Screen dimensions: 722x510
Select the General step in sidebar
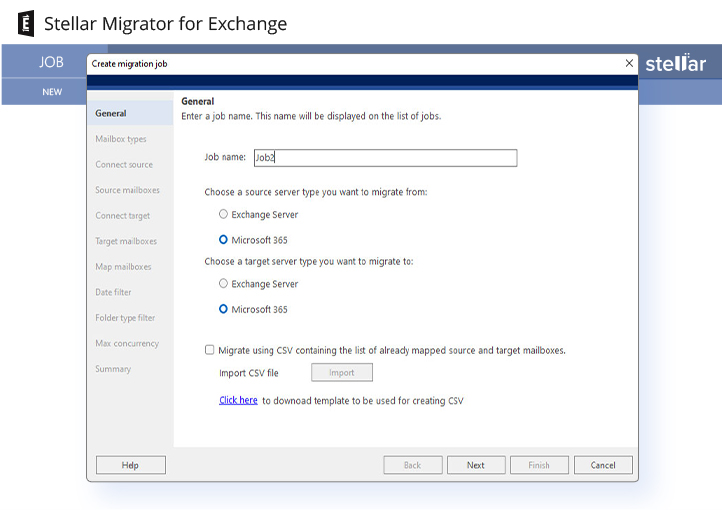pos(111,113)
